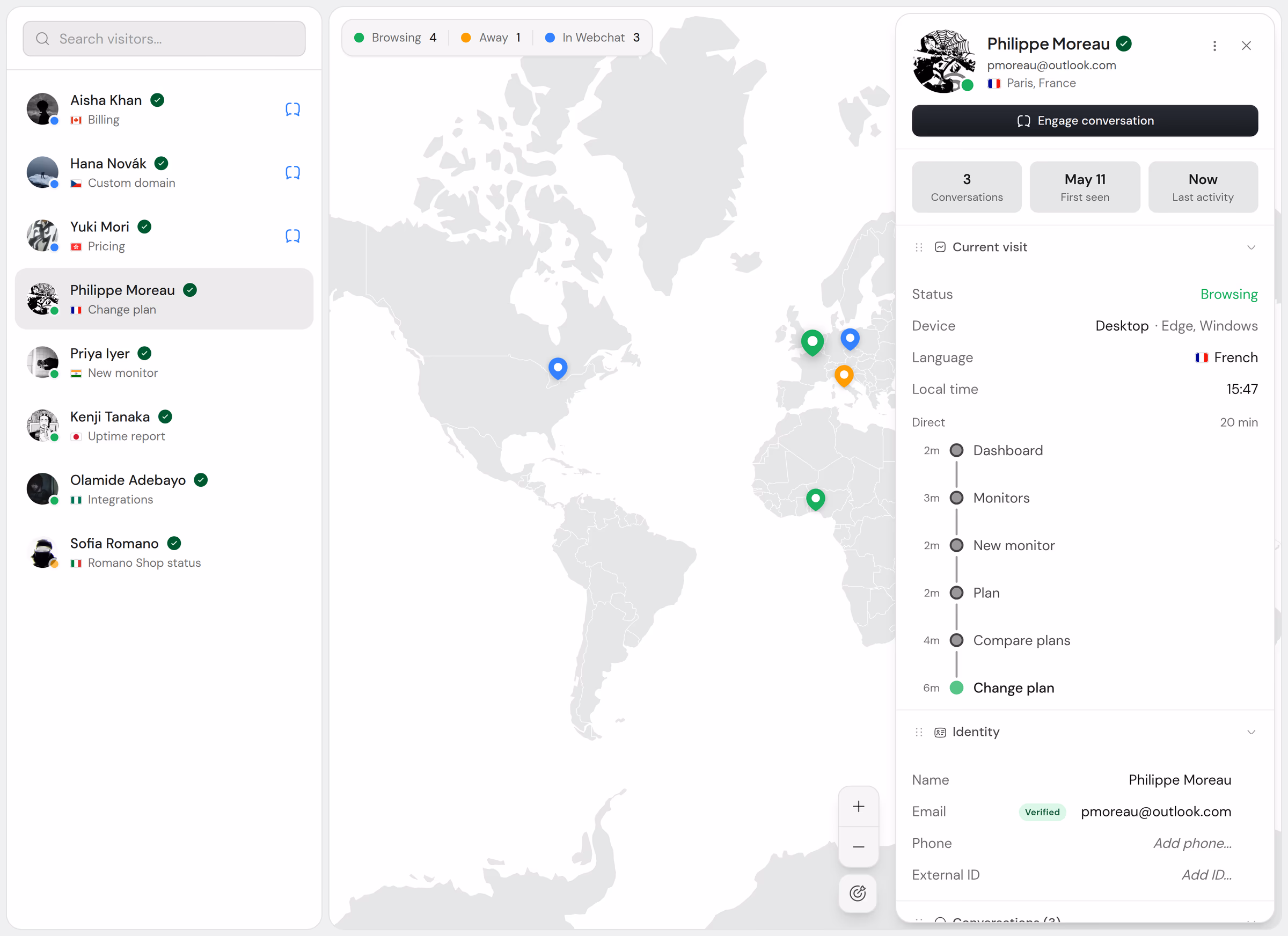The height and width of the screenshot is (936, 1288).
Task: Open the May 11 First seen card
Action: click(x=1085, y=187)
